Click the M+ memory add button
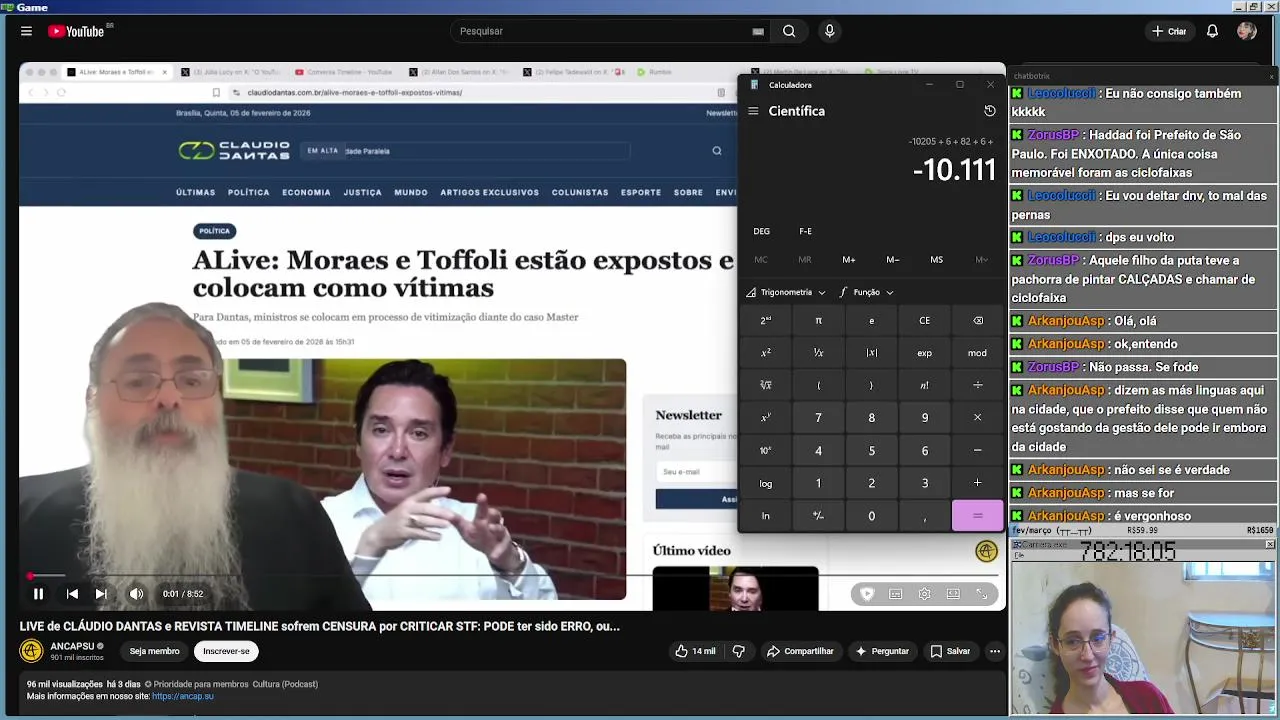Image resolution: width=1280 pixels, height=720 pixels. pyautogui.click(x=849, y=260)
